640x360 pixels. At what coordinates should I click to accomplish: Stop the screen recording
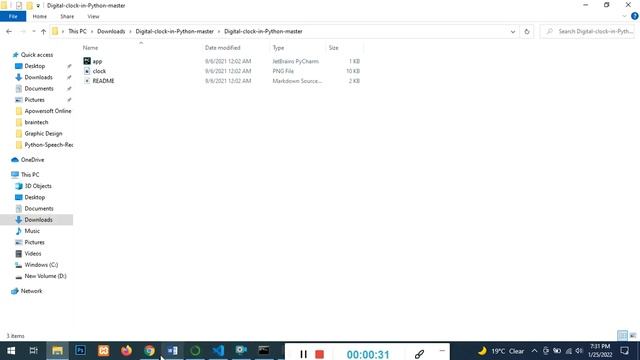click(320, 354)
